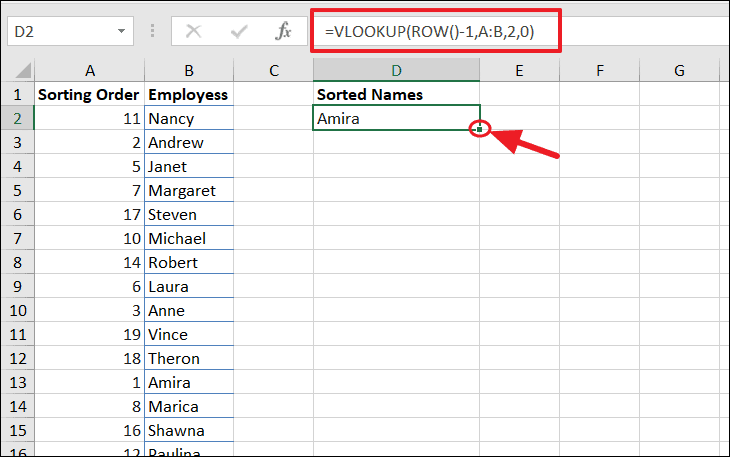
Task: Click the fill handle of cell D2
Action: [480, 129]
